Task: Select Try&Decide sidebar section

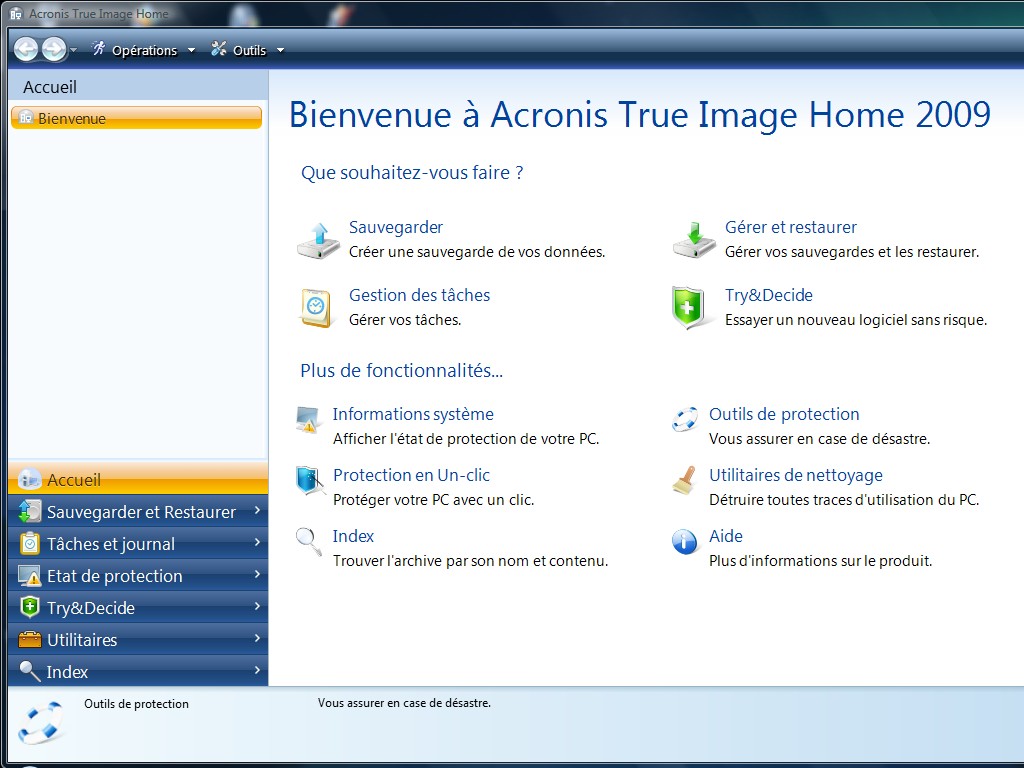Action: tap(138, 607)
